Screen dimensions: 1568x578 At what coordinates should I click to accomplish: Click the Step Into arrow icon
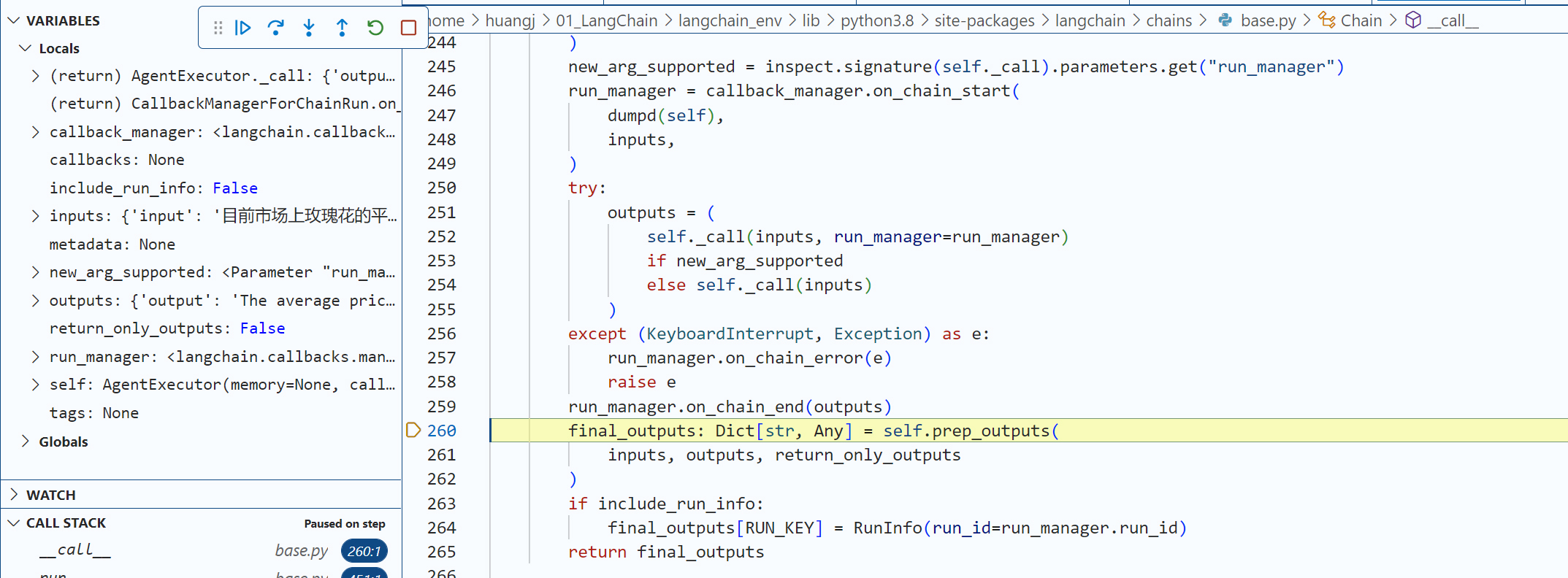click(x=309, y=28)
